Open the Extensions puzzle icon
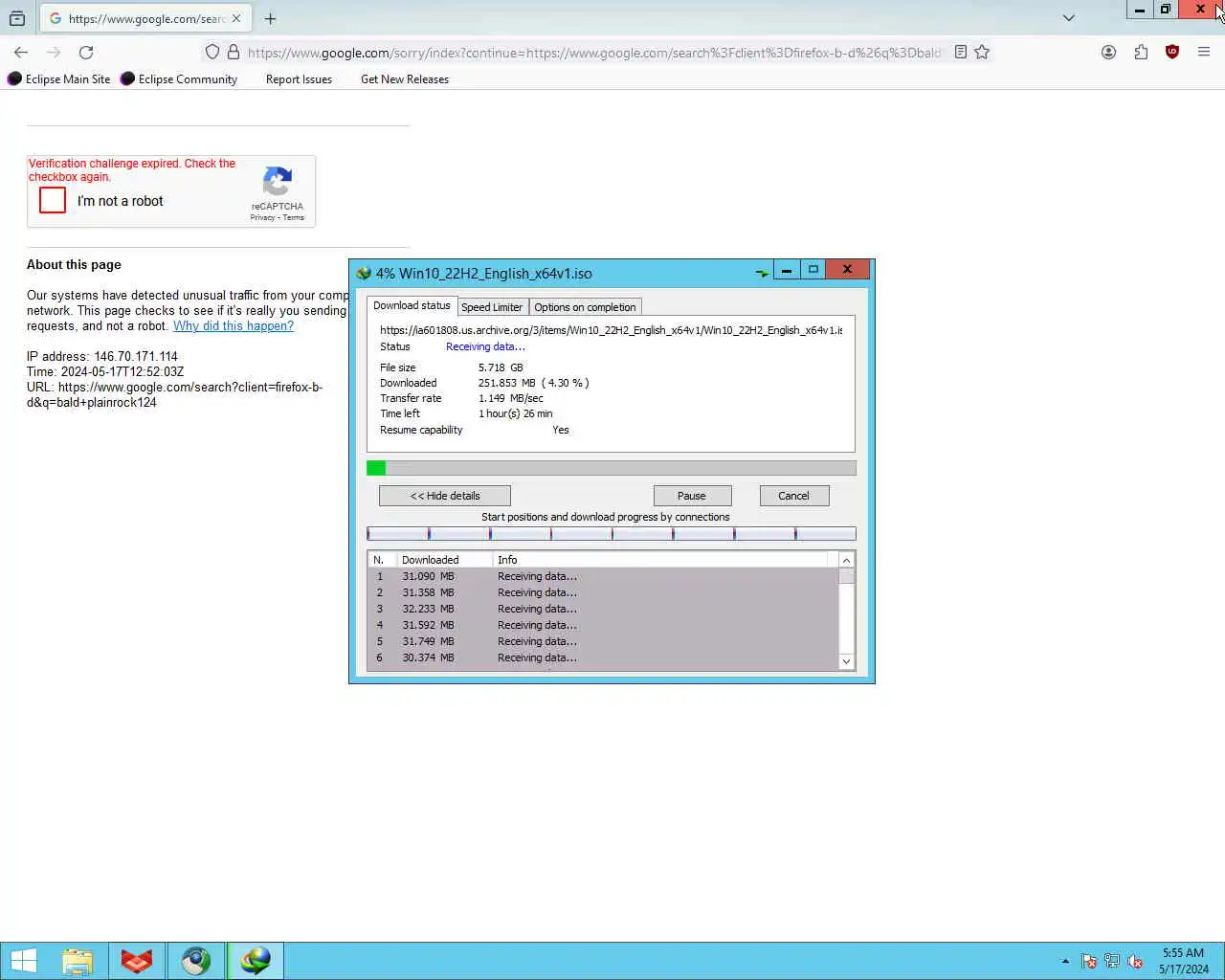Viewport: 1225px width, 980px height. [1141, 53]
